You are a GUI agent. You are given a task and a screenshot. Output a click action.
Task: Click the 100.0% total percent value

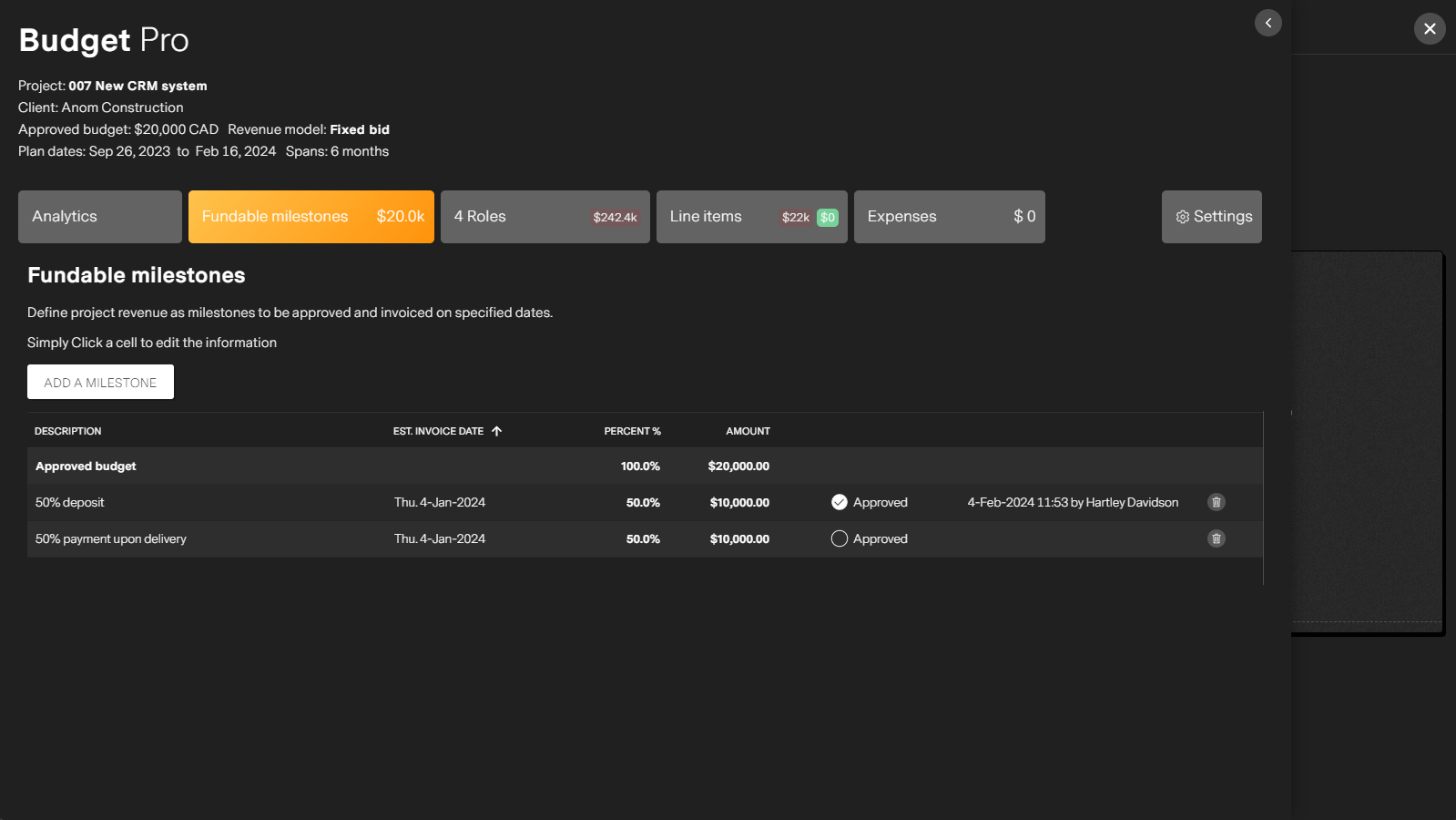coord(640,466)
